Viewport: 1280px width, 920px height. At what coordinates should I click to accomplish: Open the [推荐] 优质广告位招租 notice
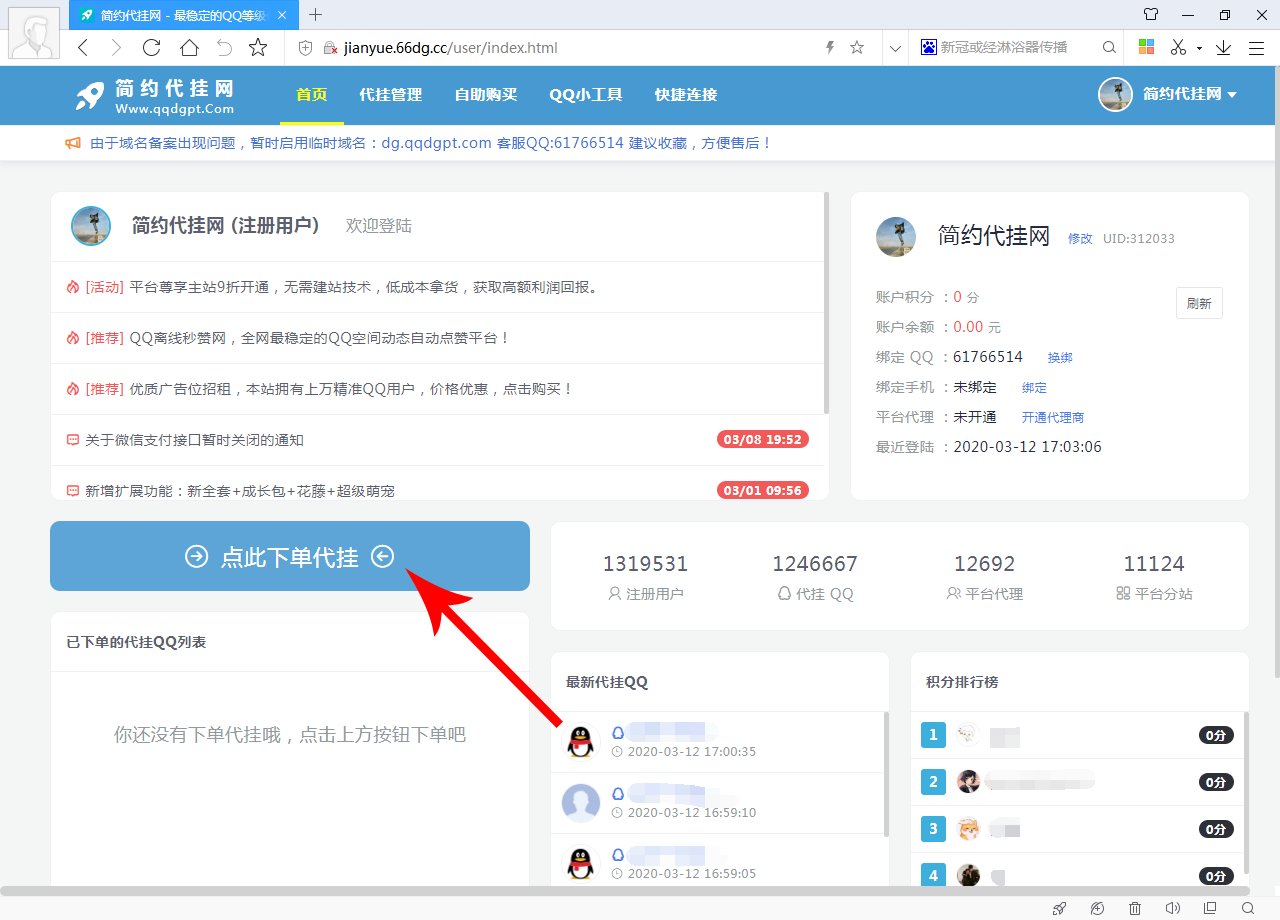(330, 389)
